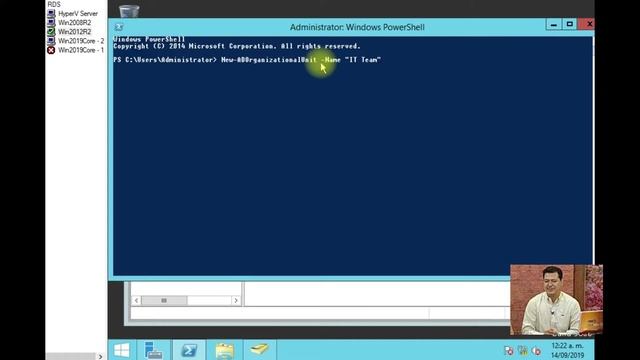
Task: Open the RDS group in the tree
Action: [x=54, y=4]
